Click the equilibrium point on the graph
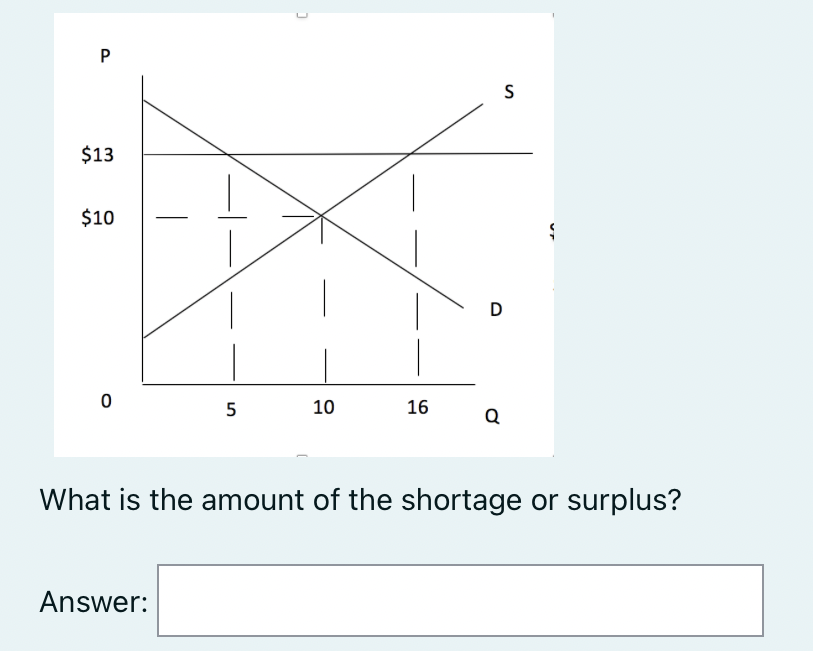The width and height of the screenshot is (813, 651). [x=322, y=213]
